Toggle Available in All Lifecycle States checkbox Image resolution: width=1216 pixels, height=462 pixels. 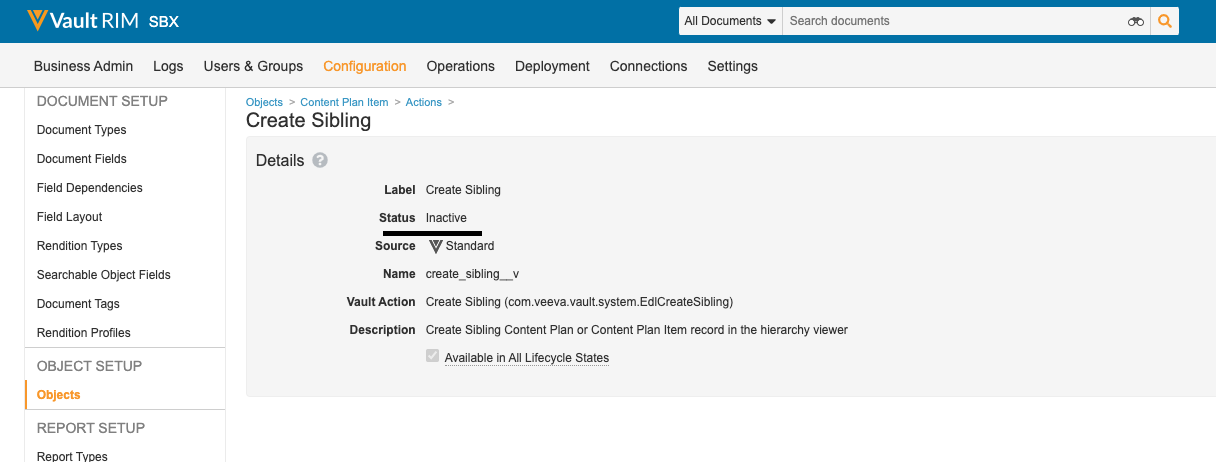point(433,357)
